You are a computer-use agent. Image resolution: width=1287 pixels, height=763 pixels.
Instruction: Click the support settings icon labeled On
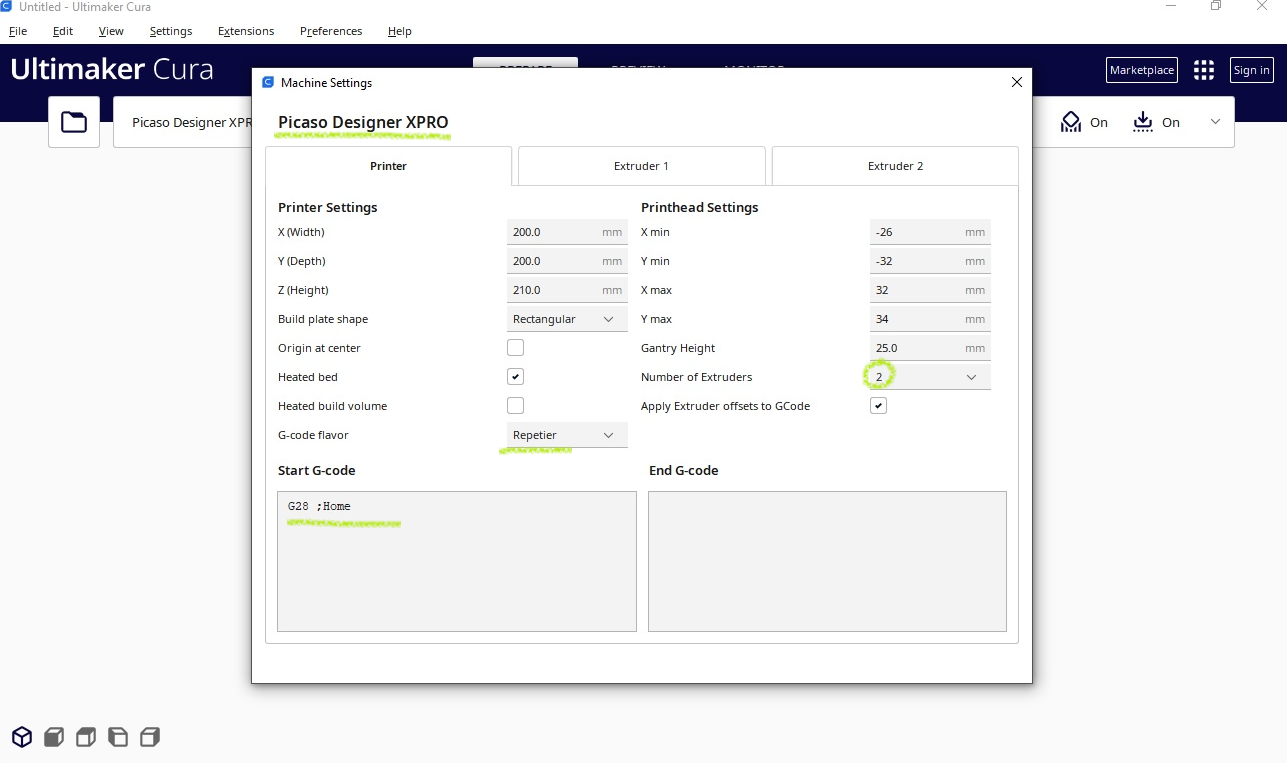tap(1071, 122)
